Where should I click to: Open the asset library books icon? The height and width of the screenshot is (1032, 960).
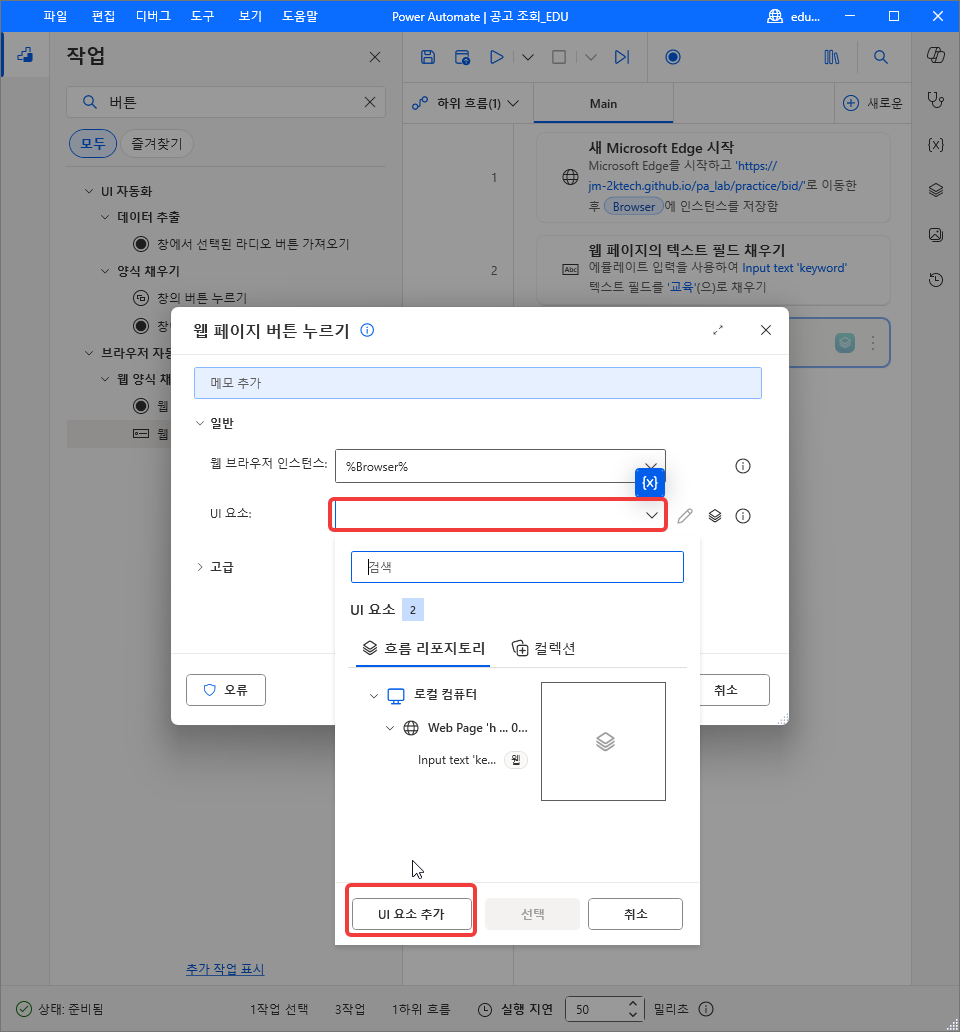tap(832, 57)
